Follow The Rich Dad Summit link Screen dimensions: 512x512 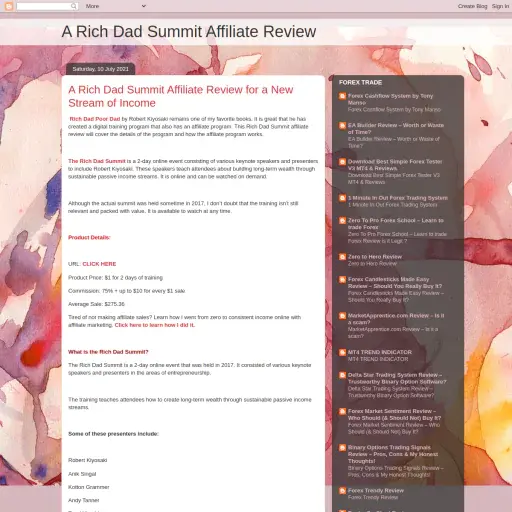click(x=97, y=161)
